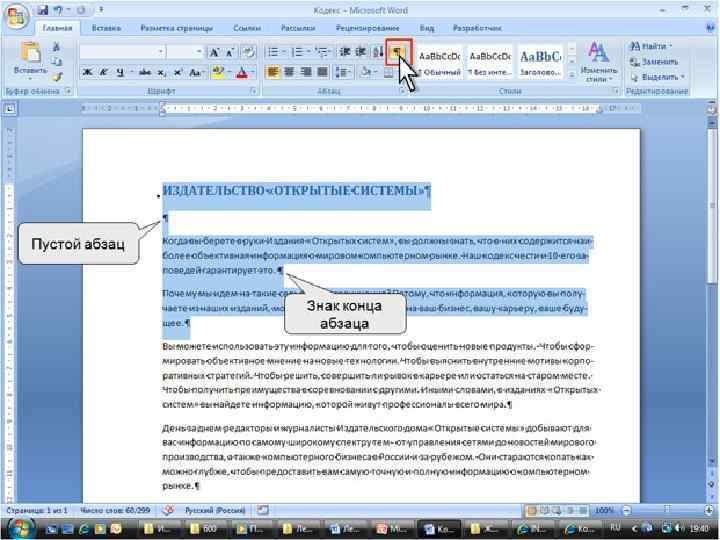Switch to Рецензирование tab

pos(367,28)
